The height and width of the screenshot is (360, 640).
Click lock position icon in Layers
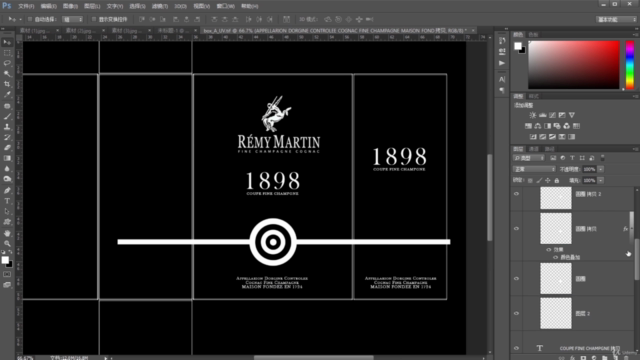(548, 180)
